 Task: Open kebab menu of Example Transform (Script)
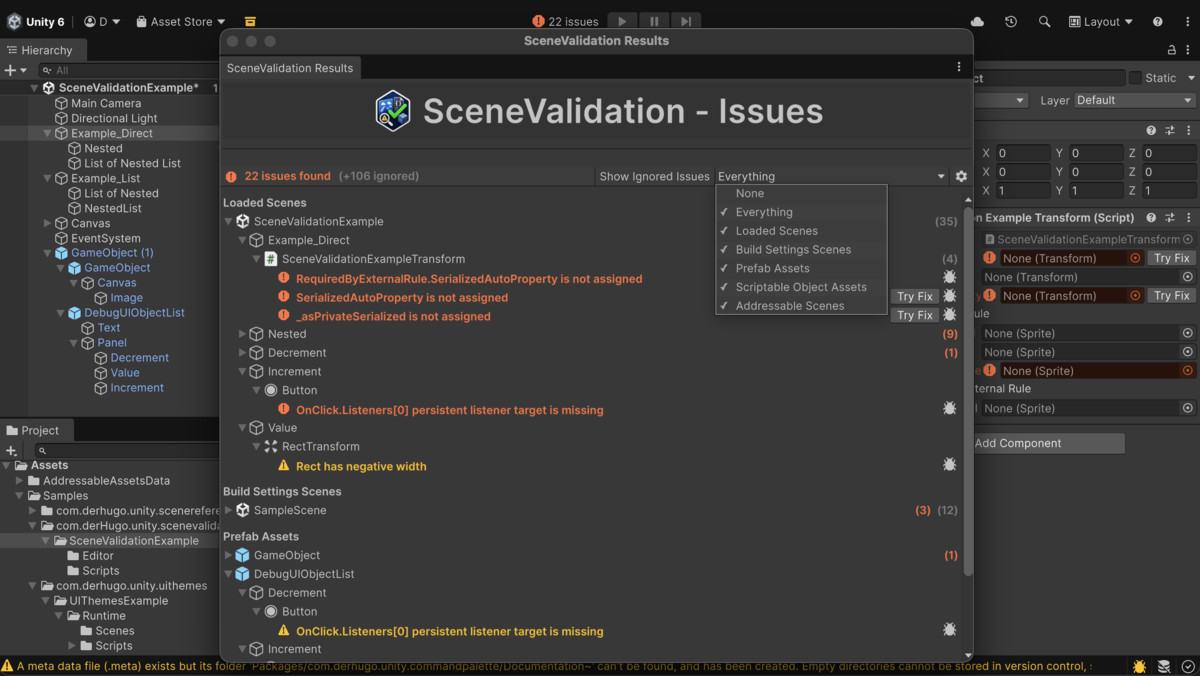(1187, 217)
